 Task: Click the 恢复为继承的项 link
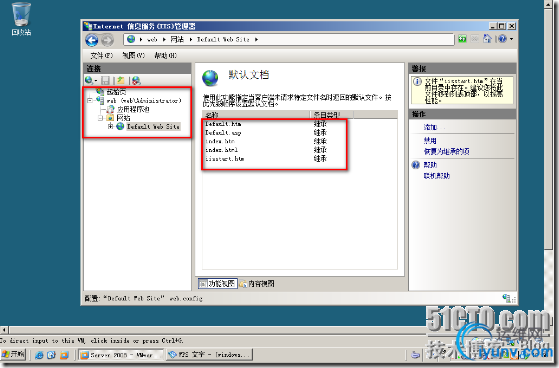(x=446, y=151)
